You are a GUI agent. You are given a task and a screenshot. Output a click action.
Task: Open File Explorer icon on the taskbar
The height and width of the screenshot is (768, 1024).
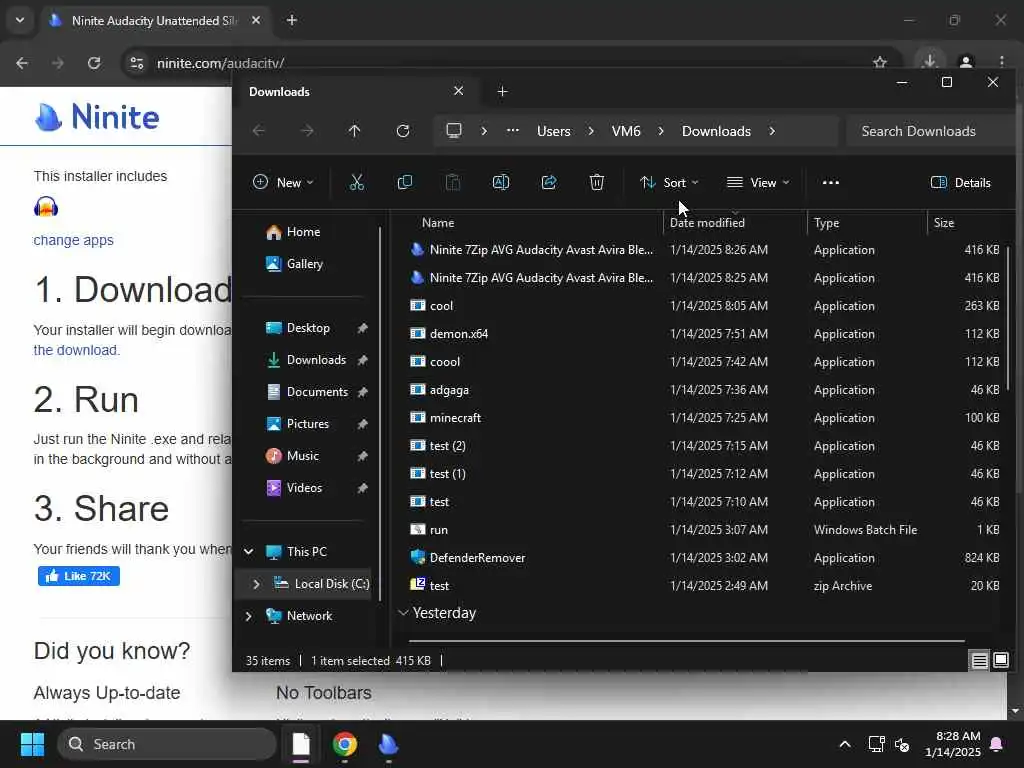301,744
